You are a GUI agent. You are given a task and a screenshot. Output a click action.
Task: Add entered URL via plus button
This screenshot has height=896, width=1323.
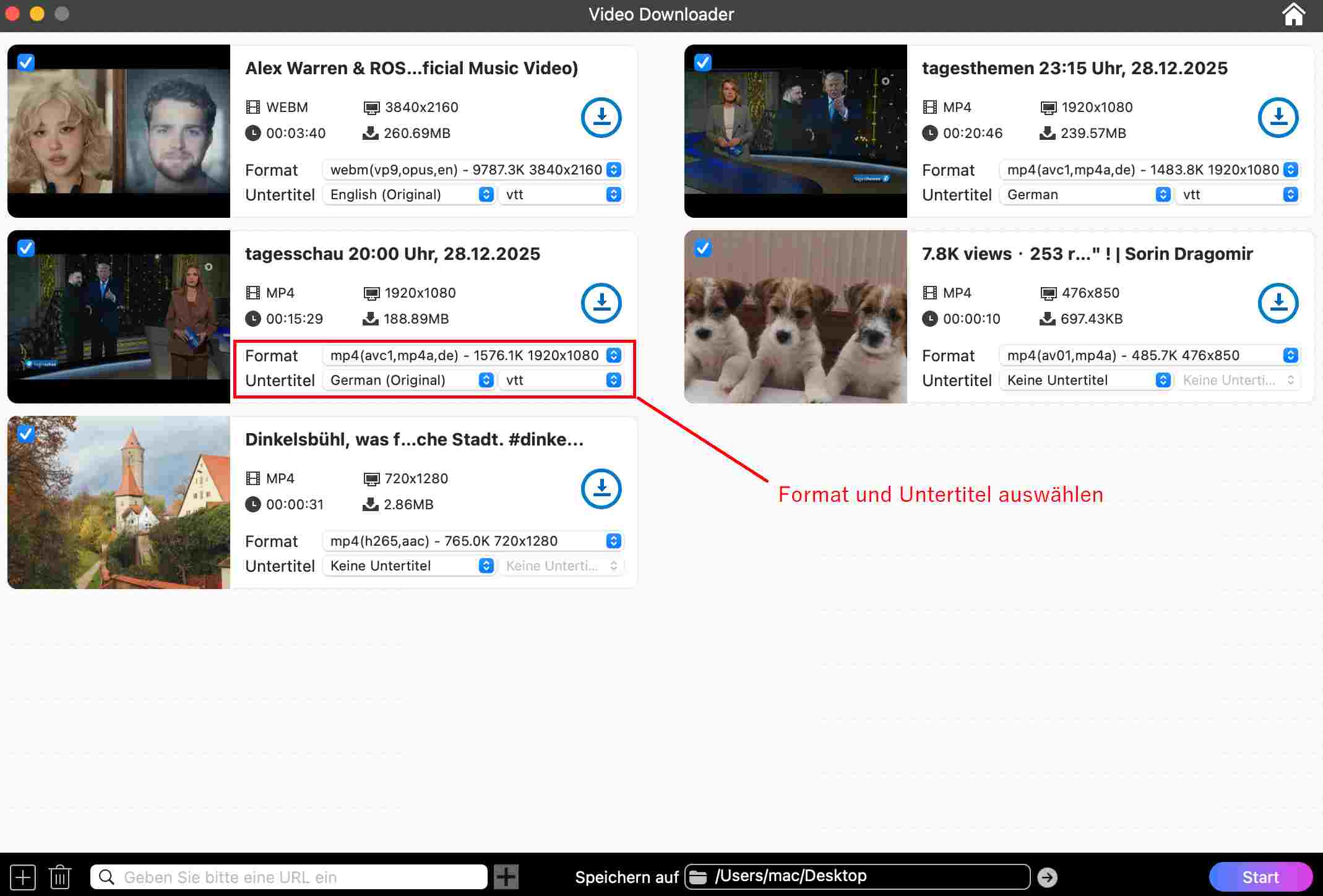pyautogui.click(x=507, y=877)
